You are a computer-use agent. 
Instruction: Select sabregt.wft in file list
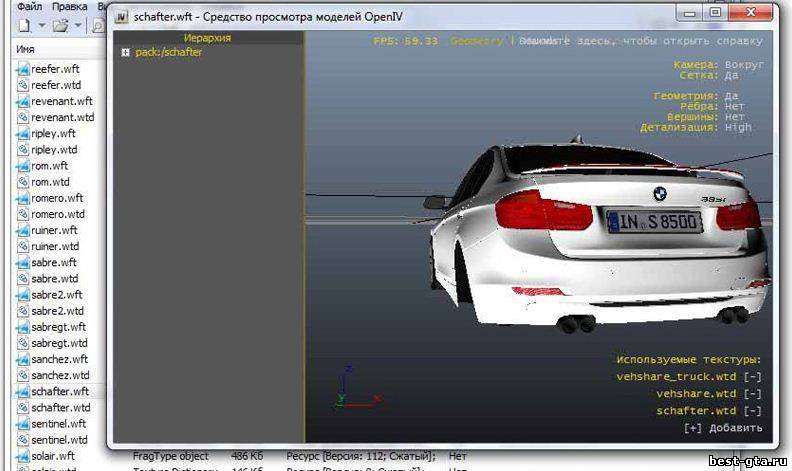[x=59, y=327]
